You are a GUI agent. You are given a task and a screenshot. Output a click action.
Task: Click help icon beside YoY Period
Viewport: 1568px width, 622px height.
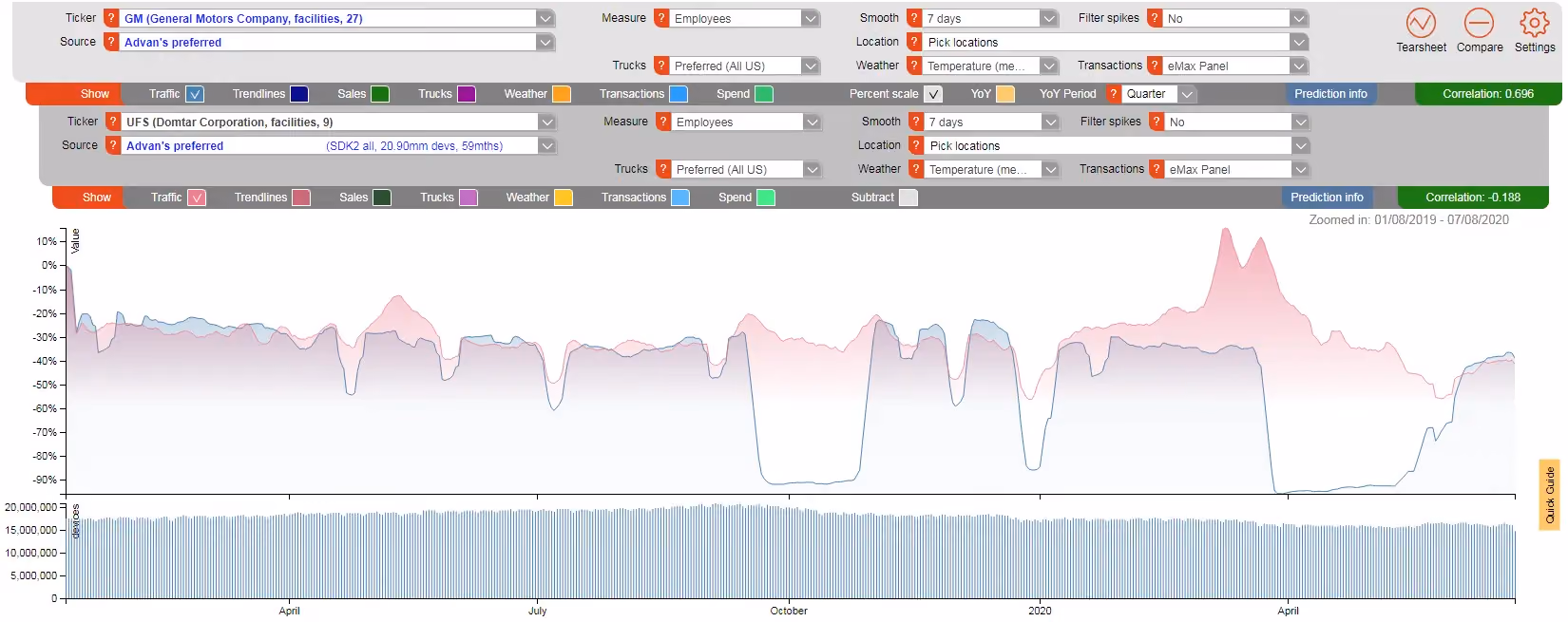[x=1113, y=94]
